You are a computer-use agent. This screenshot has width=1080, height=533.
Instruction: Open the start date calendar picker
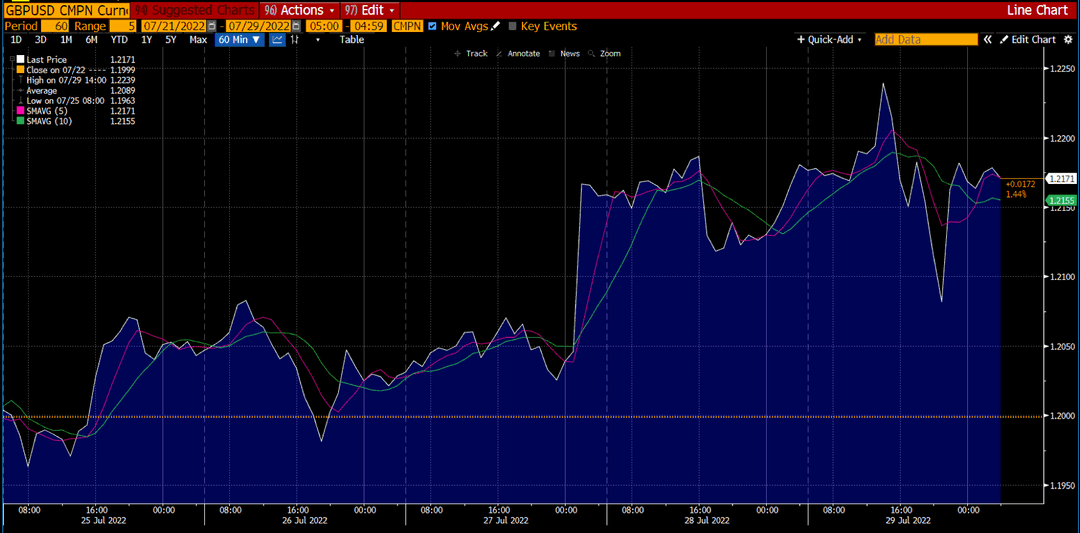[x=211, y=26]
